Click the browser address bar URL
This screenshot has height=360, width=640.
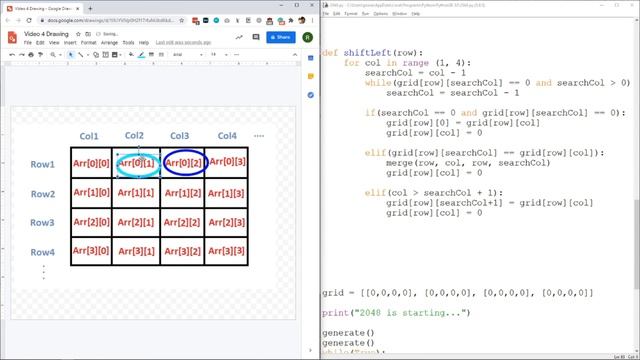click(x=111, y=20)
